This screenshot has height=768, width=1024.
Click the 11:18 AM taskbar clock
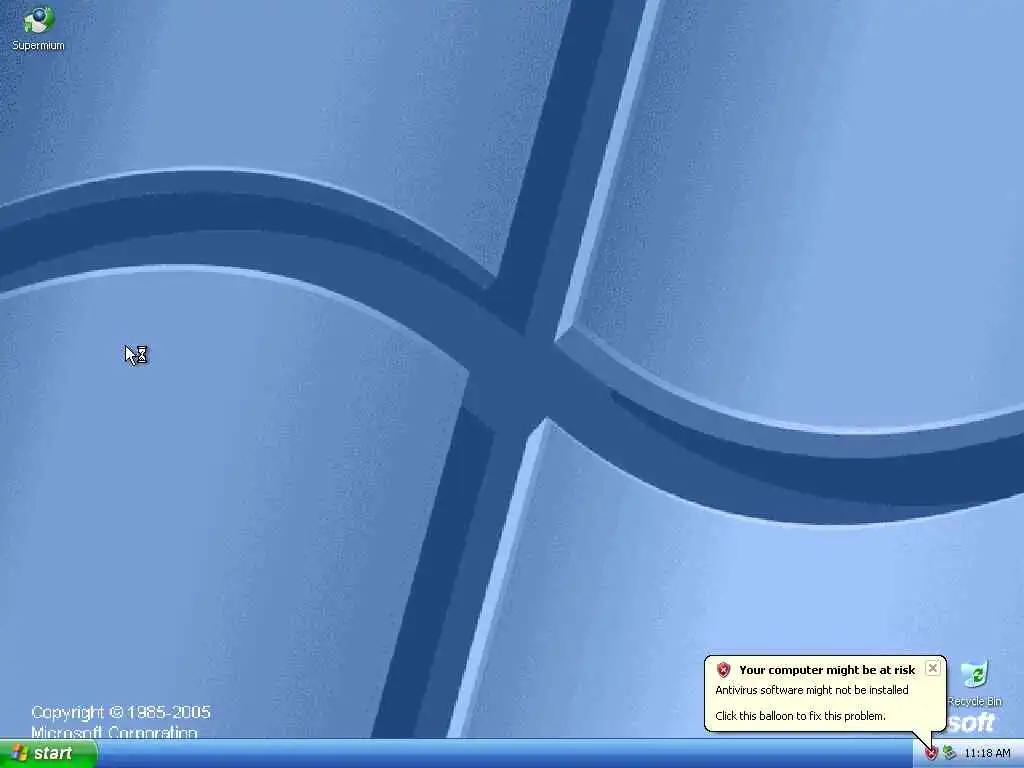tap(987, 754)
